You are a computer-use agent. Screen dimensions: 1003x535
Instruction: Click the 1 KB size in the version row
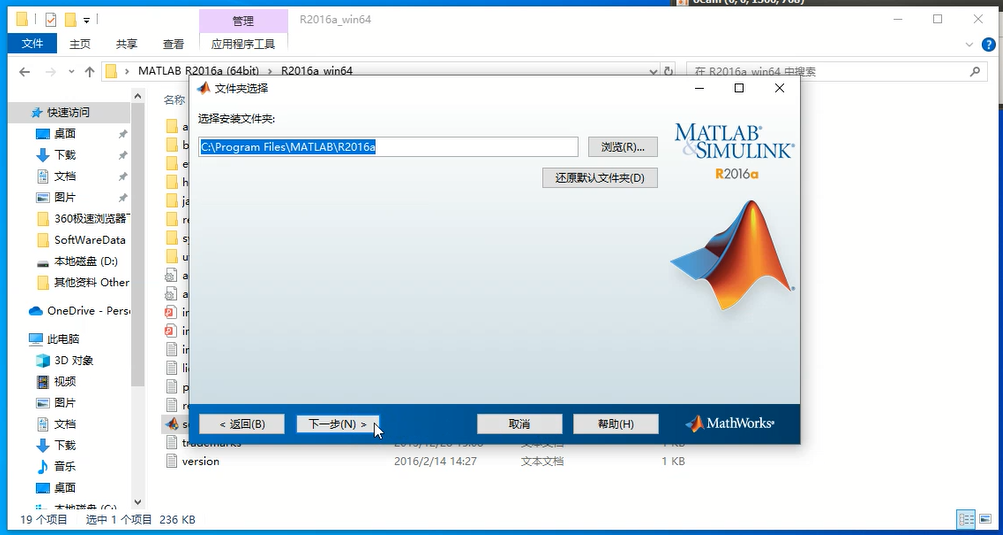(x=673, y=461)
